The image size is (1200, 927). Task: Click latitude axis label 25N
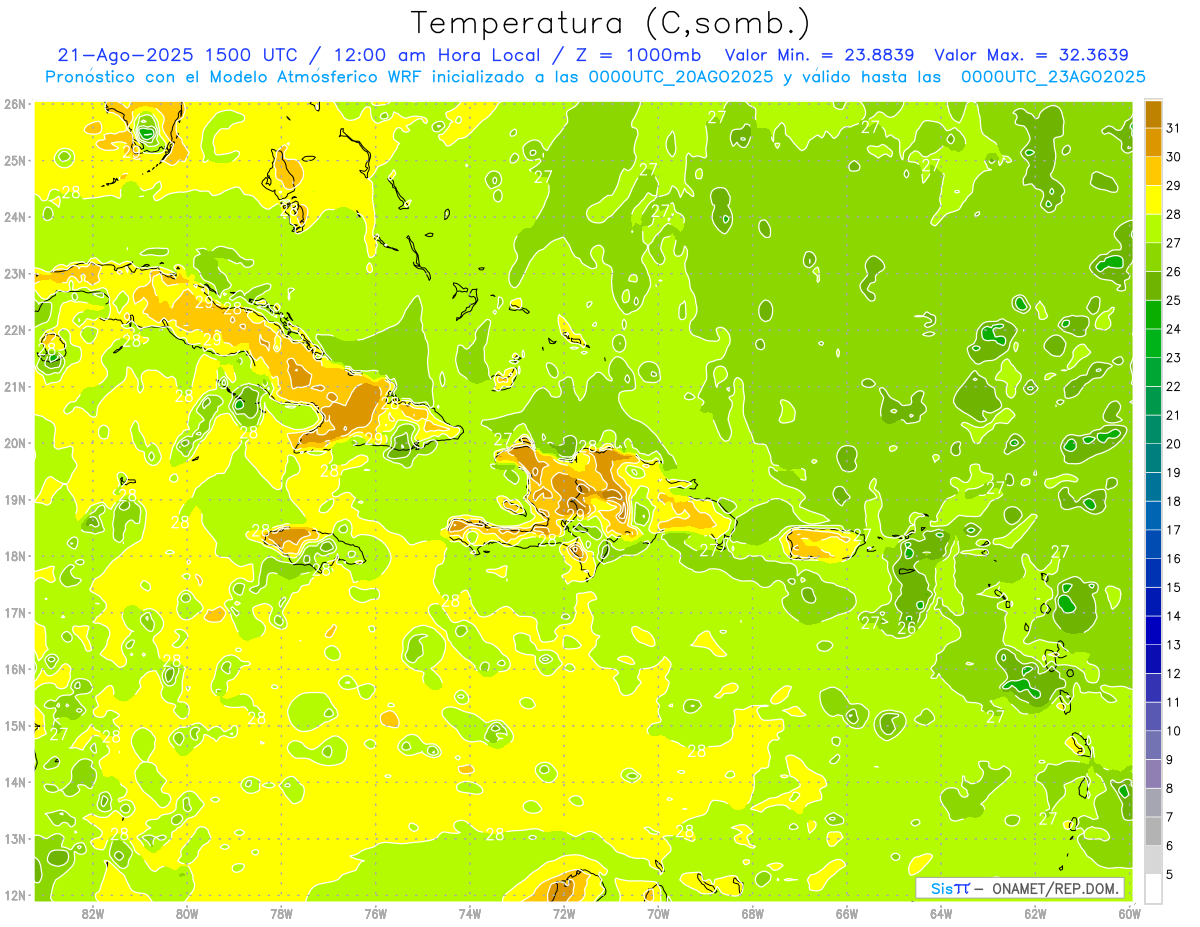click(14, 160)
